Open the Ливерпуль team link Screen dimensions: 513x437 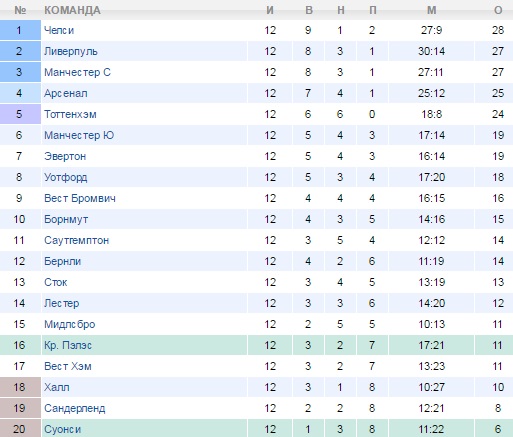click(x=71, y=51)
